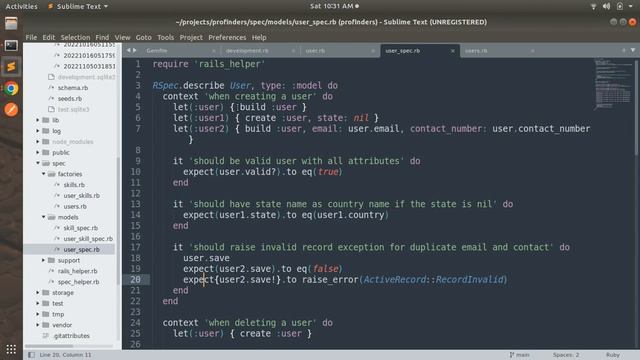Screen dimensions: 640x360
Task: Open spec_helper.rb in the sidebar
Action: [x=78, y=282]
